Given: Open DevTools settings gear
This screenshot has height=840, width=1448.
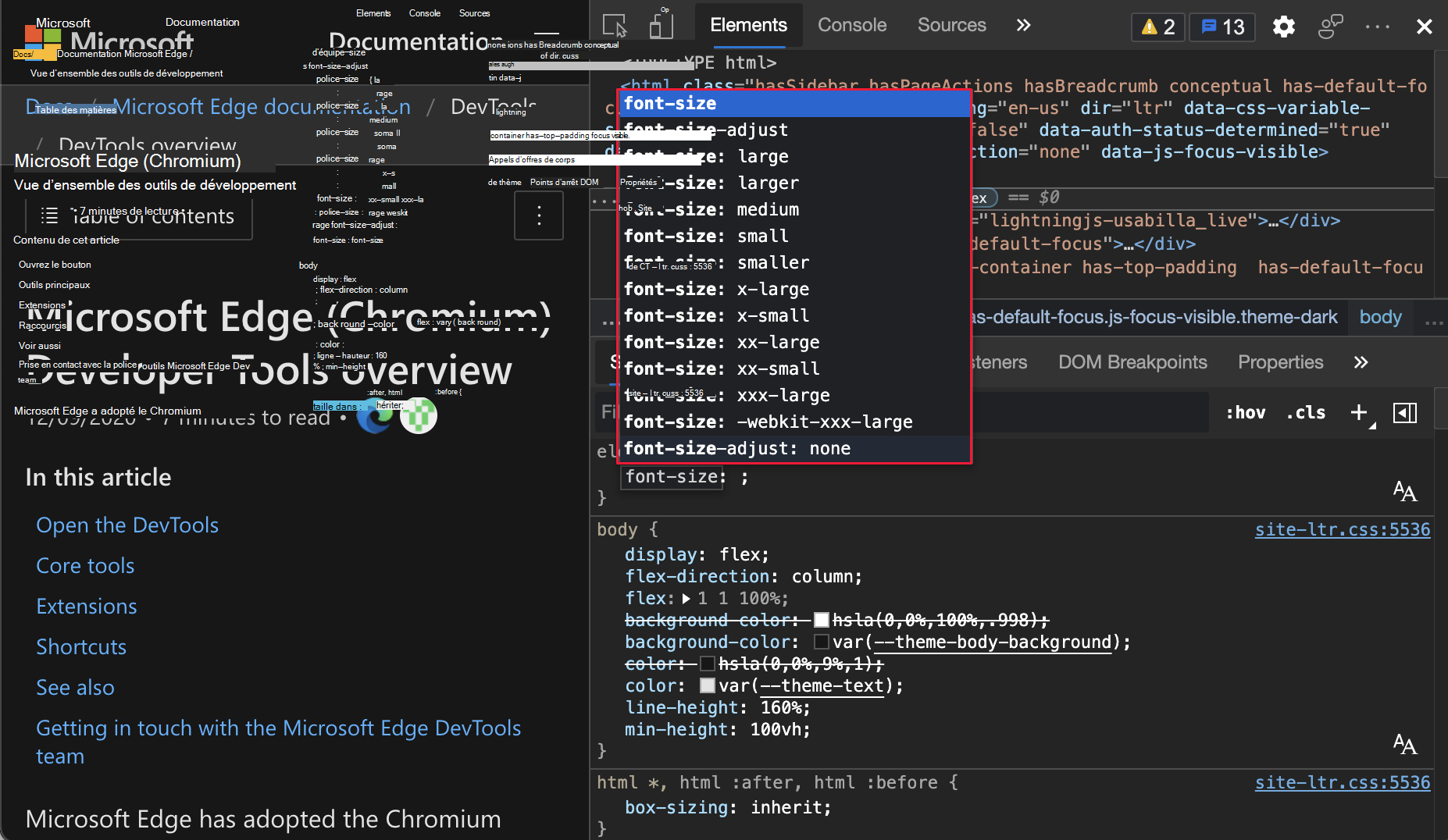Looking at the screenshot, I should click(1283, 27).
